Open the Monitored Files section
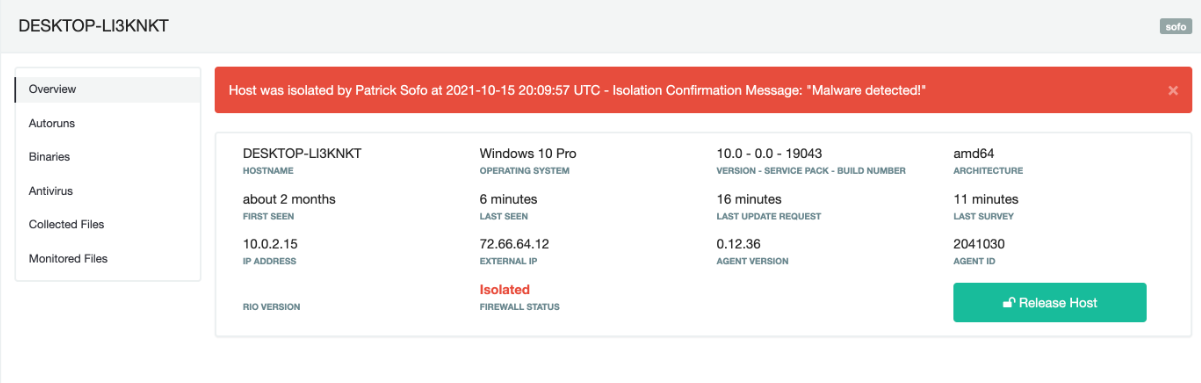1201x383 pixels. tap(108, 259)
